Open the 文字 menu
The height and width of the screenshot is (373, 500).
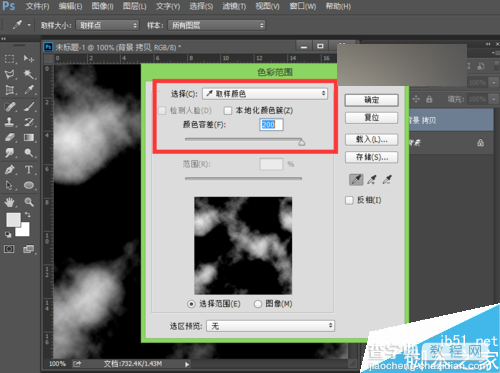[x=168, y=6]
